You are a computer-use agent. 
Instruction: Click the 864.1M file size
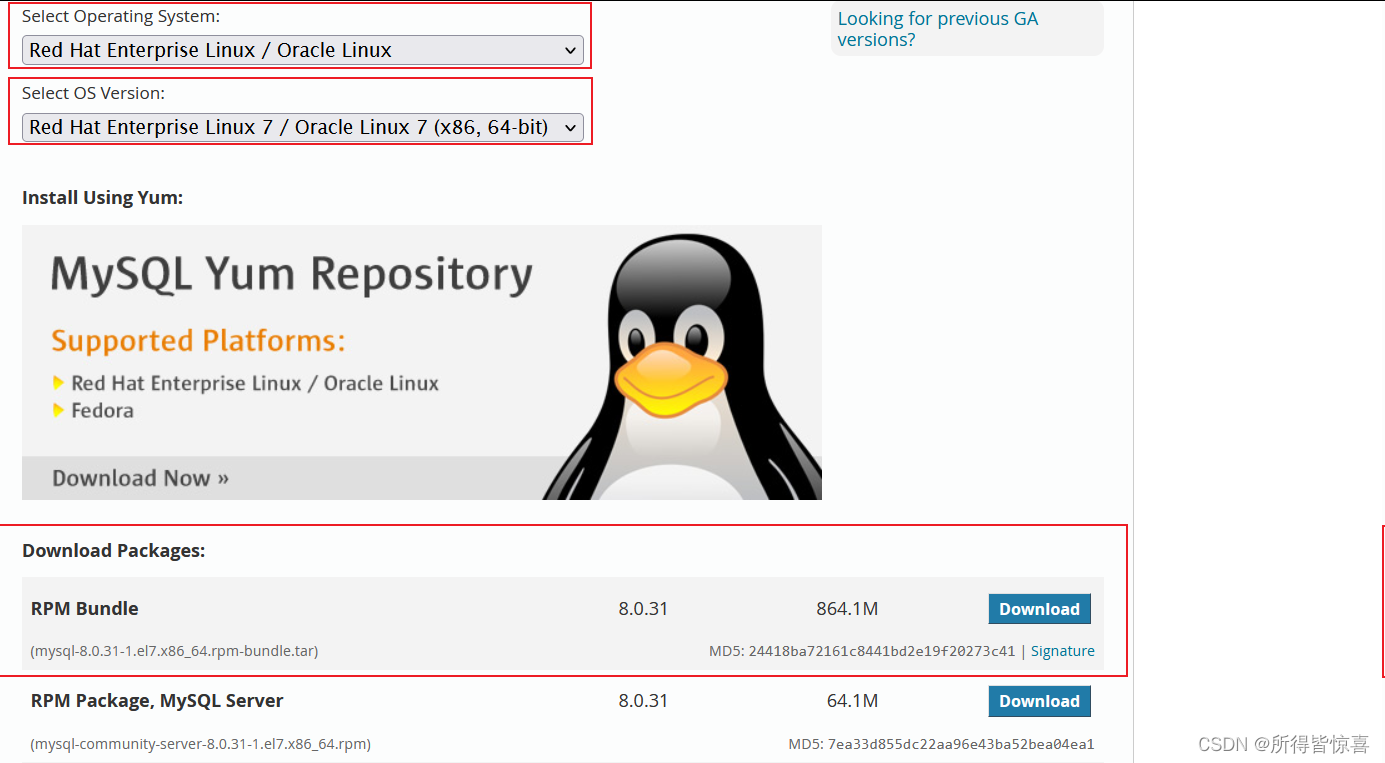[847, 608]
